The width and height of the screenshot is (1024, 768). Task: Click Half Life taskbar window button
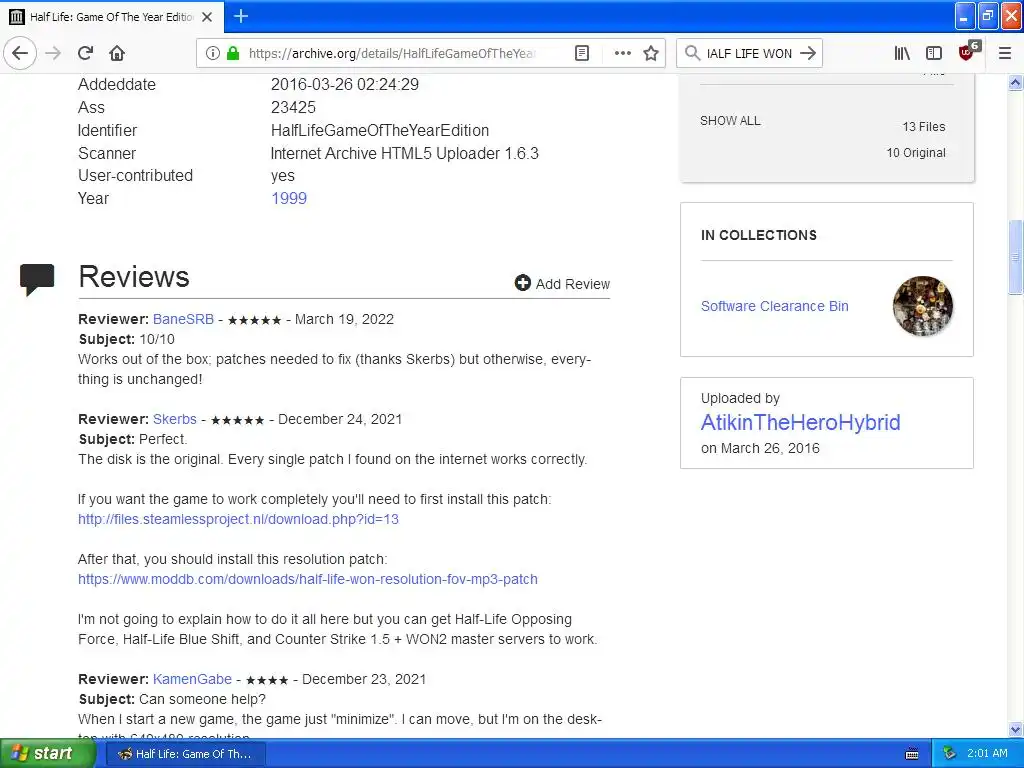click(x=185, y=754)
